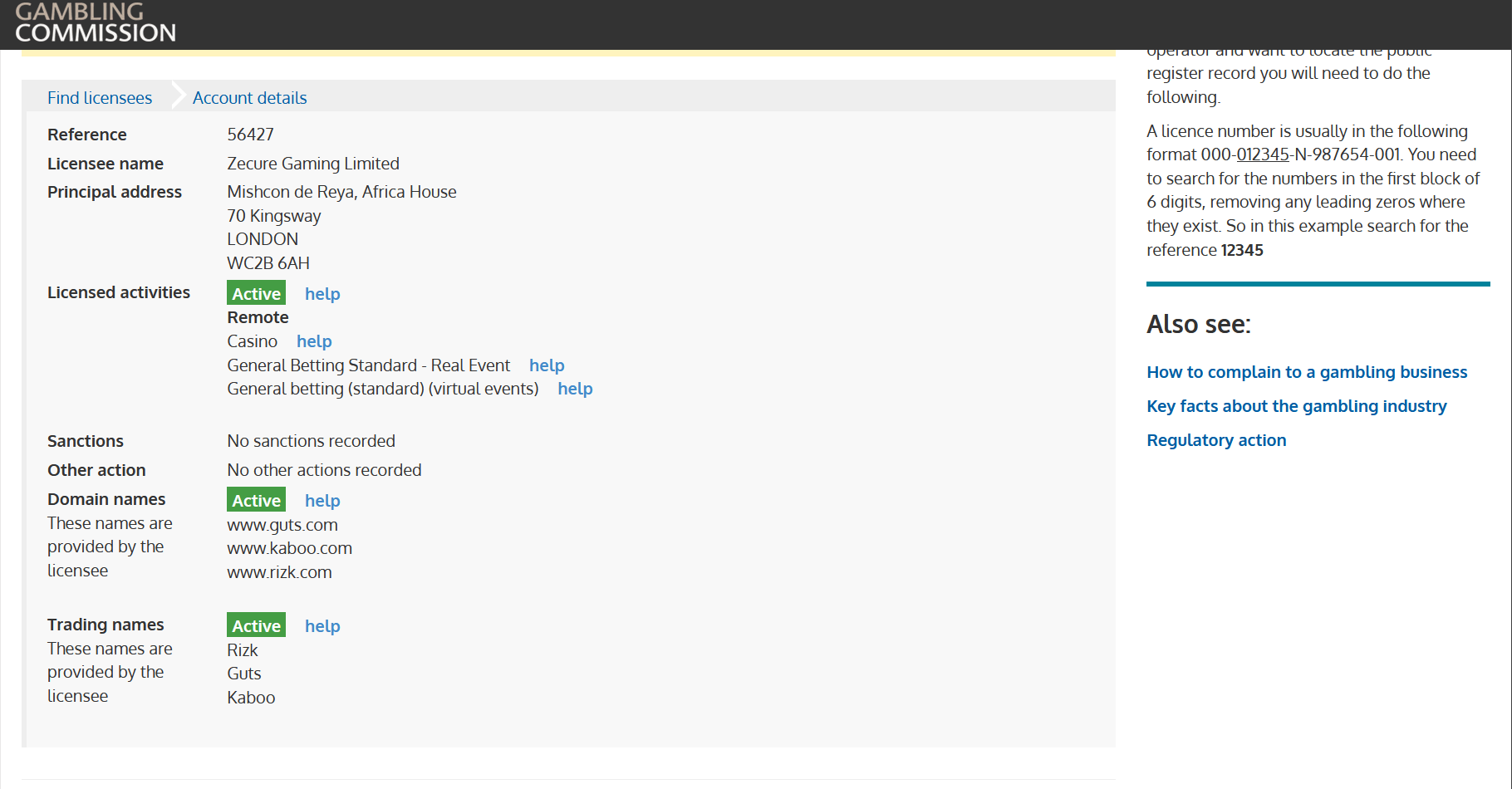Click the Active badge under Domain names
Viewport: 1512px width, 789px height.
point(256,500)
